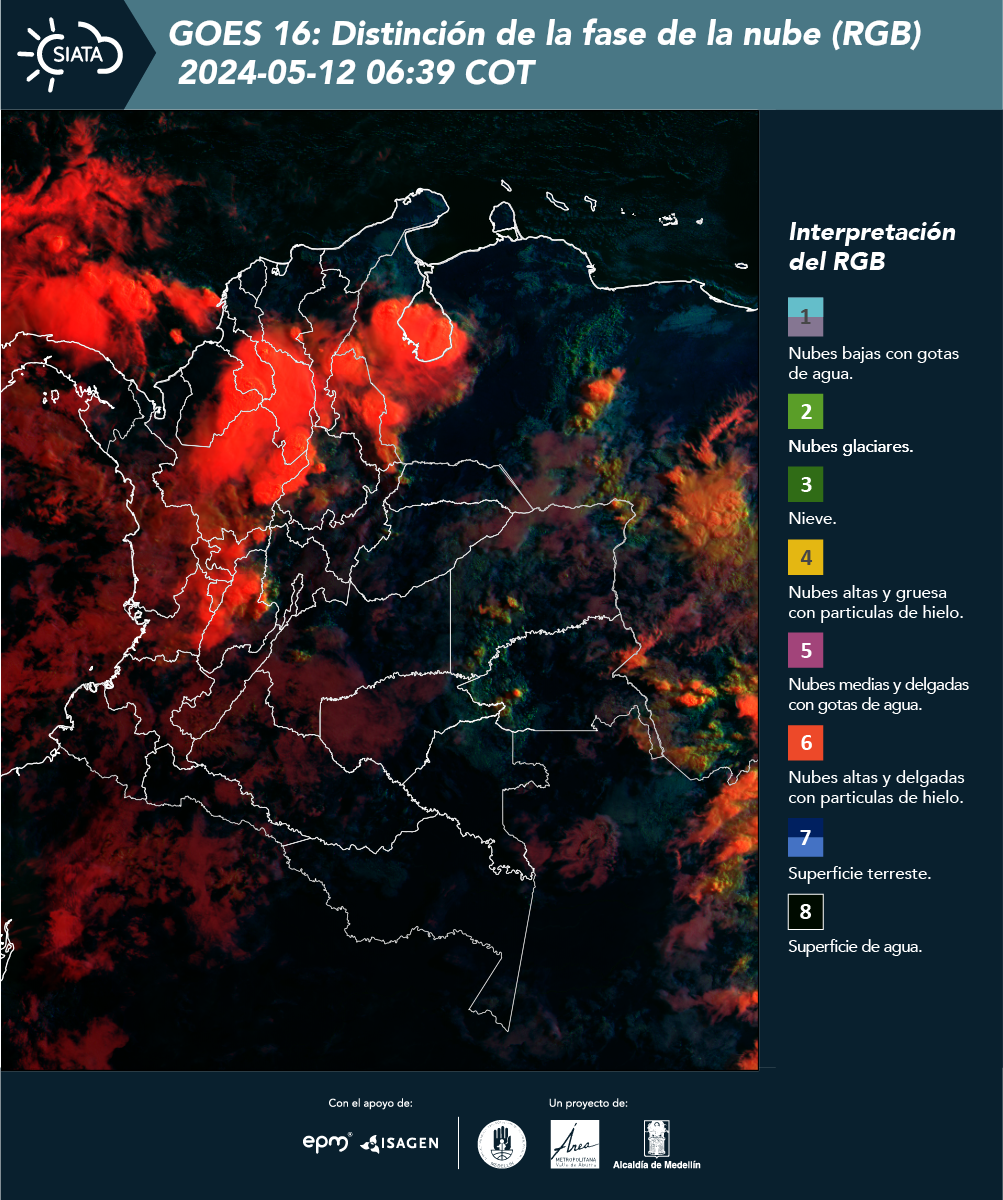Click the 'Un proyecto de:' caption
1003x1200 pixels.
point(588,1103)
